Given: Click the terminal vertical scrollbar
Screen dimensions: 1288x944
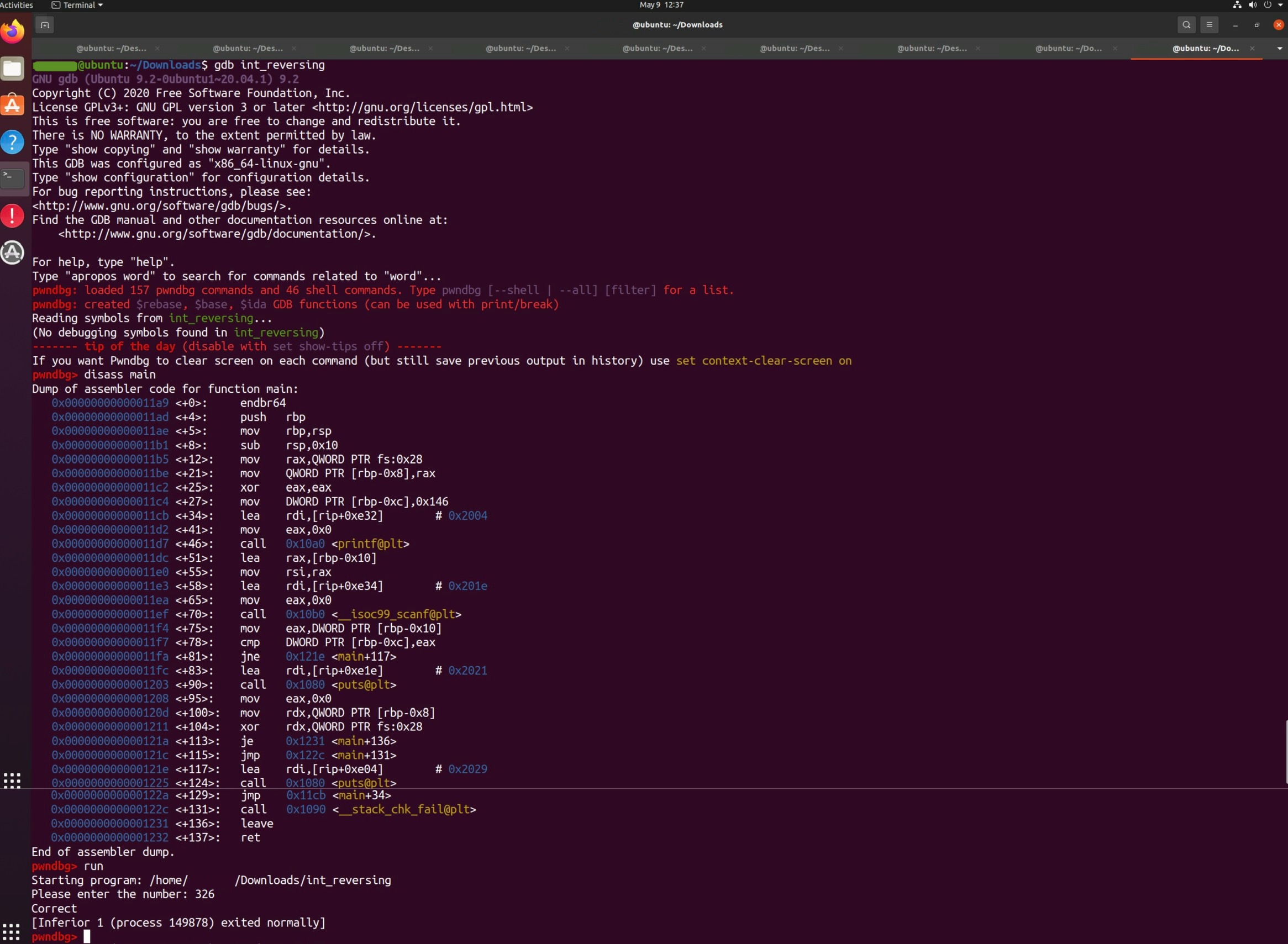Looking at the screenshot, I should click(x=1286, y=751).
